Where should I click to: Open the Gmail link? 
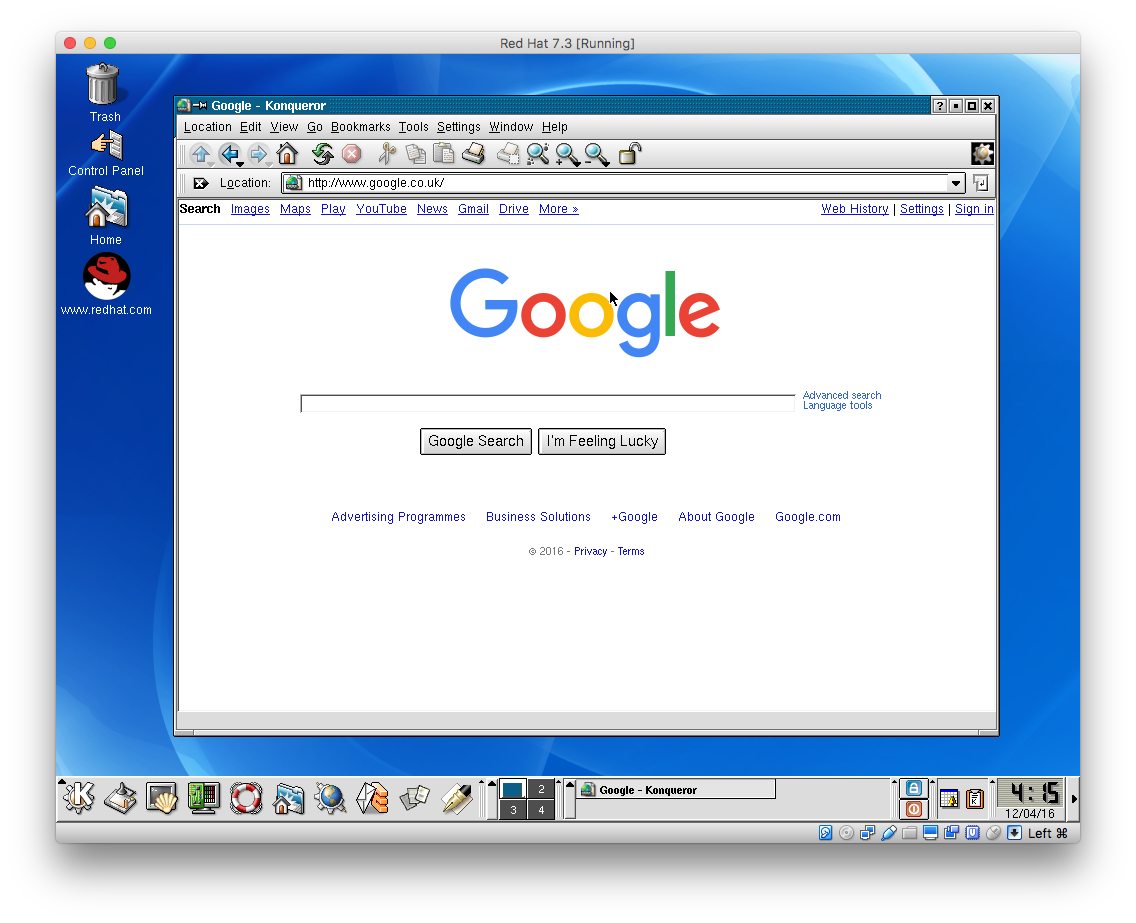coord(473,209)
